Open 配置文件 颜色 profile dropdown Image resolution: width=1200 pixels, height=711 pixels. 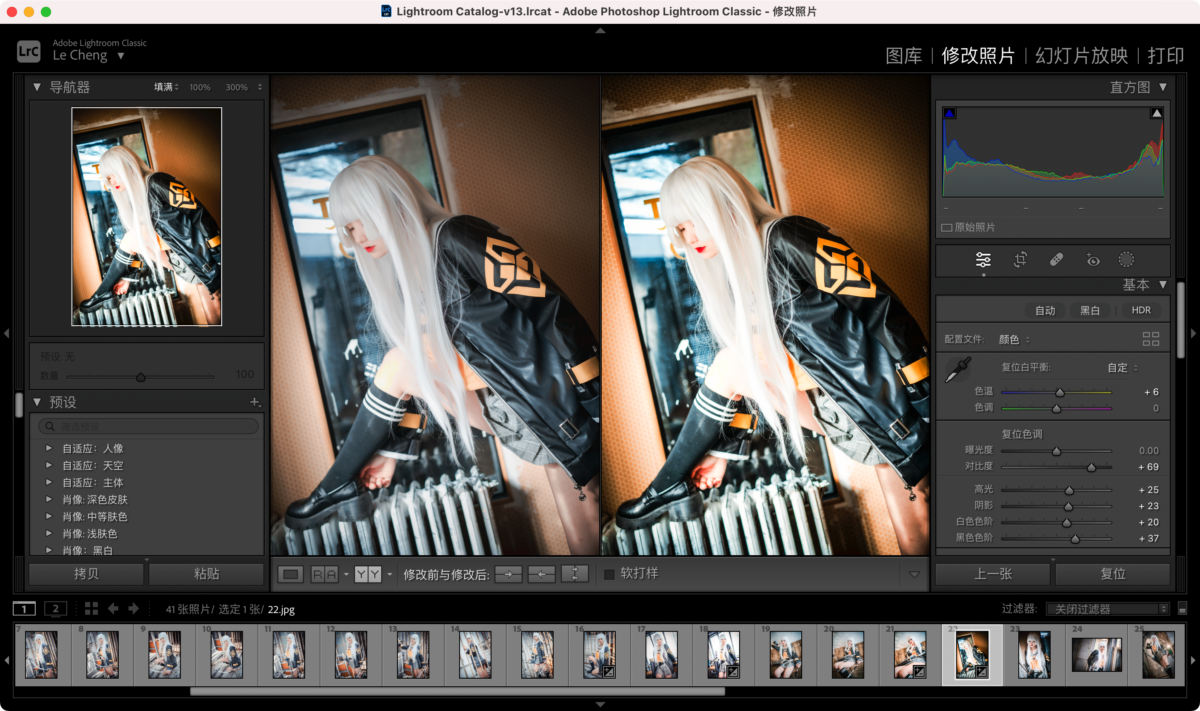coord(1015,340)
